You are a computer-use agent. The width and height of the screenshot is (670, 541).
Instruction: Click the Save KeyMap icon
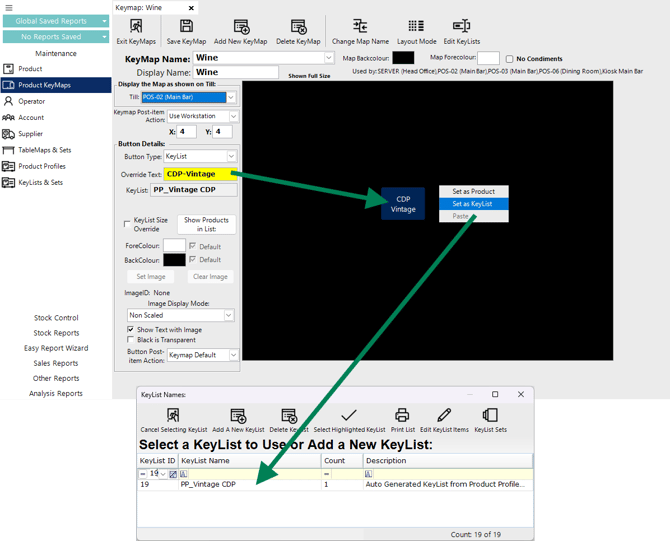186,31
